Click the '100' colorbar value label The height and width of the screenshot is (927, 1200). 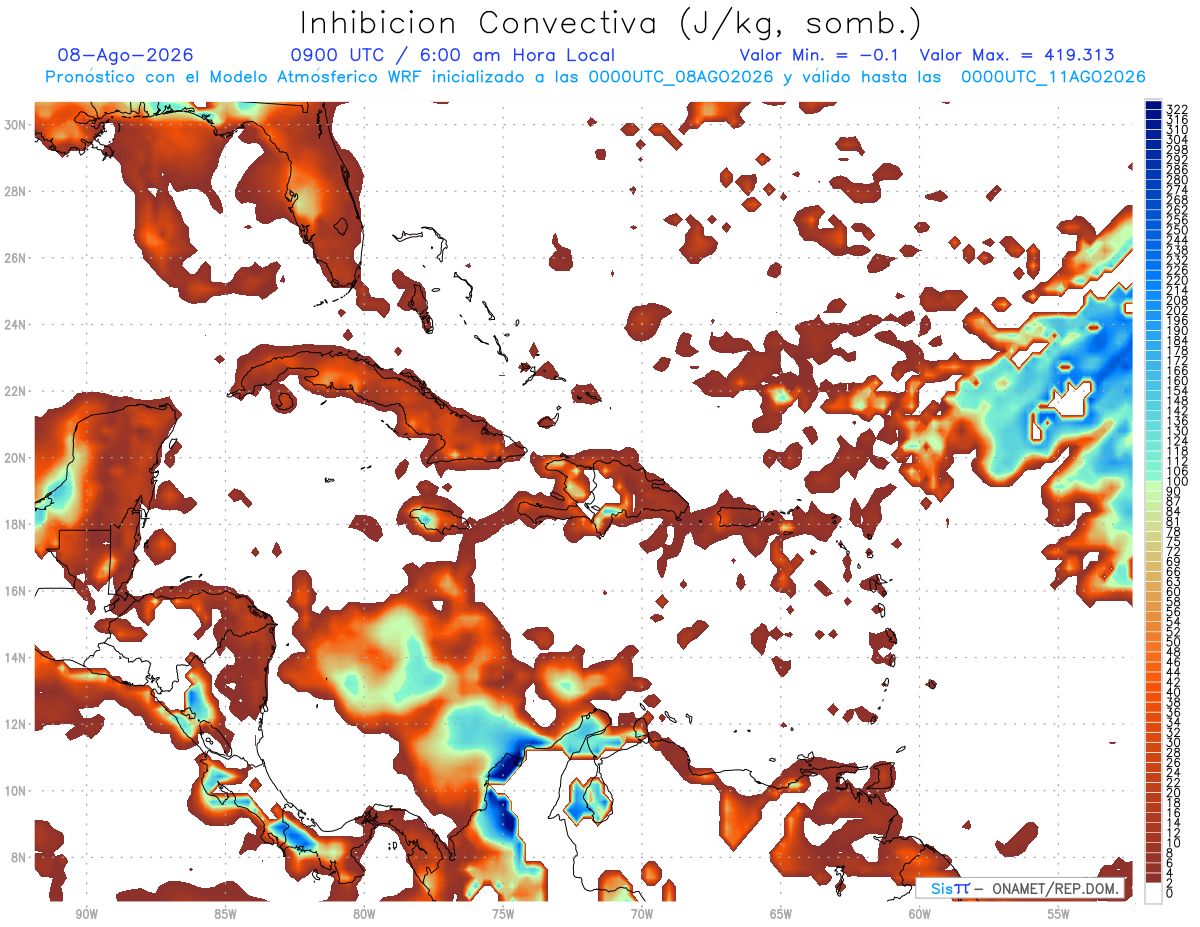click(1177, 483)
